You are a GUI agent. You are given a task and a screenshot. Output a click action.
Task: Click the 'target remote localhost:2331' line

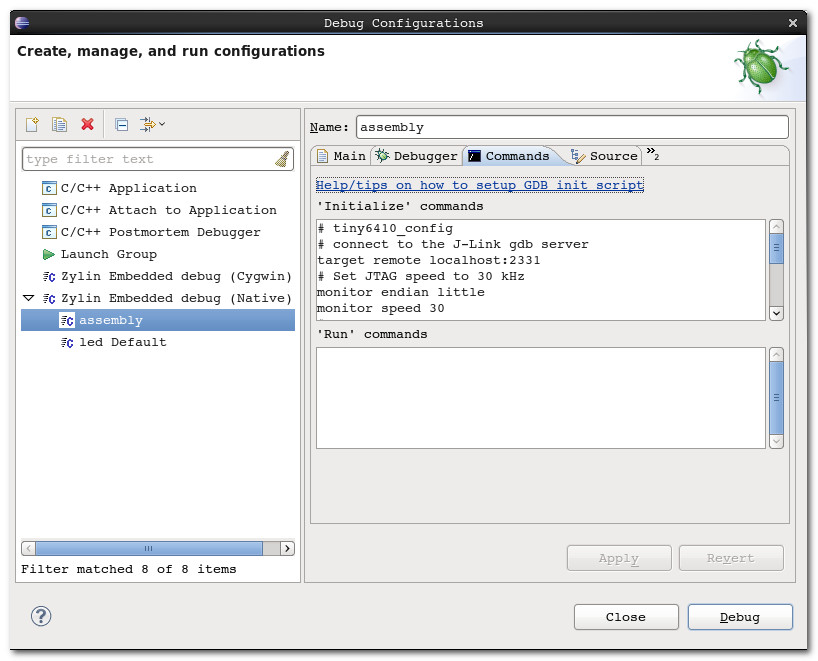coord(429,260)
